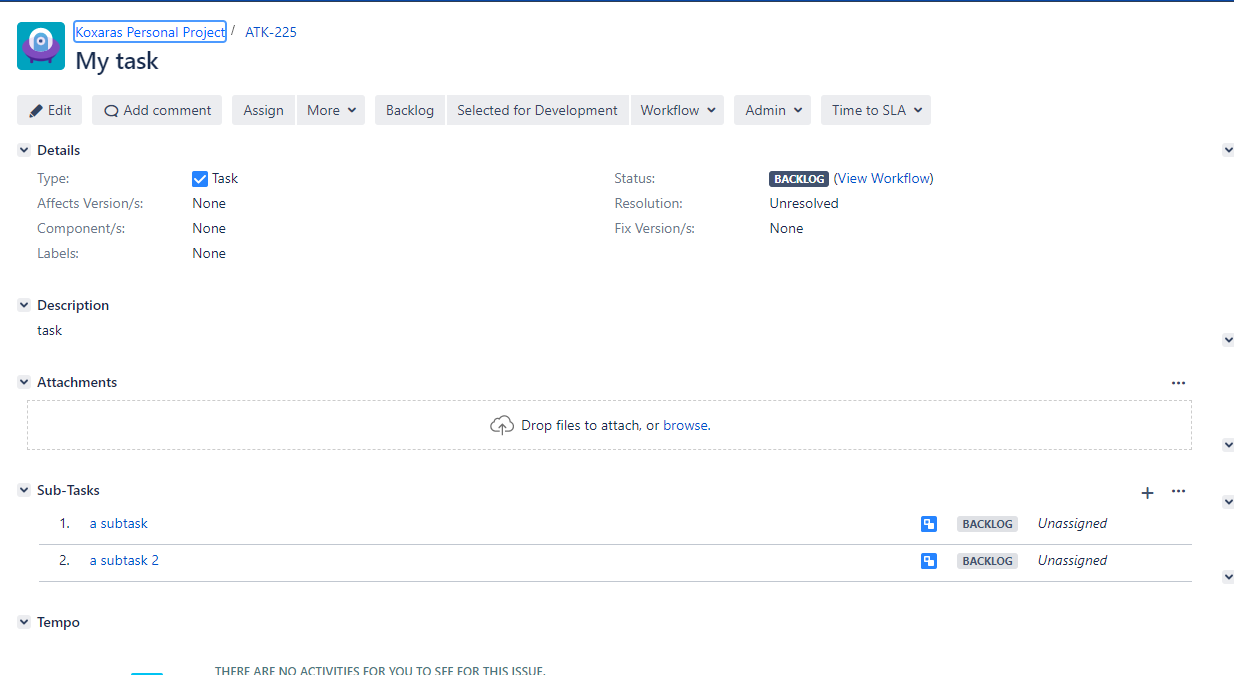Open the Admin menu
This screenshot has width=1234, height=675.
(772, 110)
